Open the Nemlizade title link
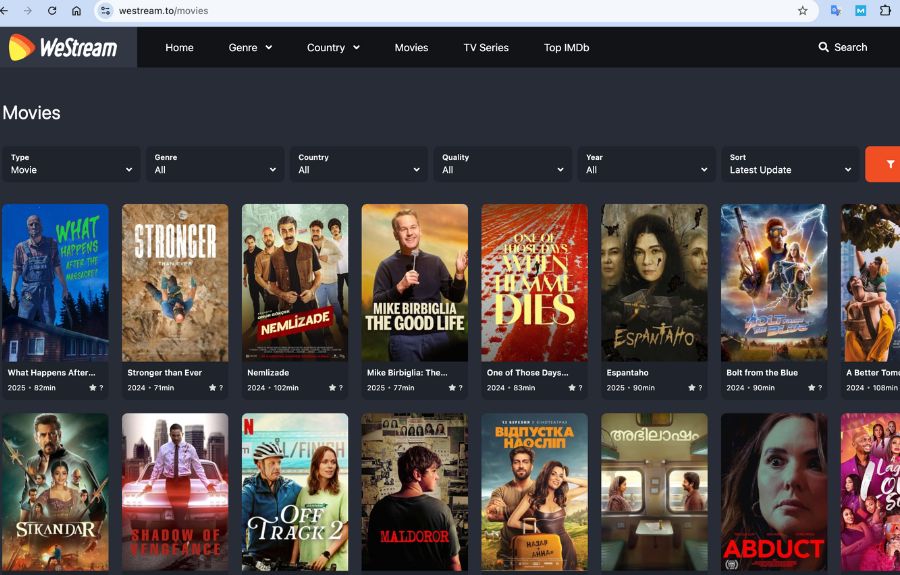The width and height of the screenshot is (900, 575). (x=268, y=372)
